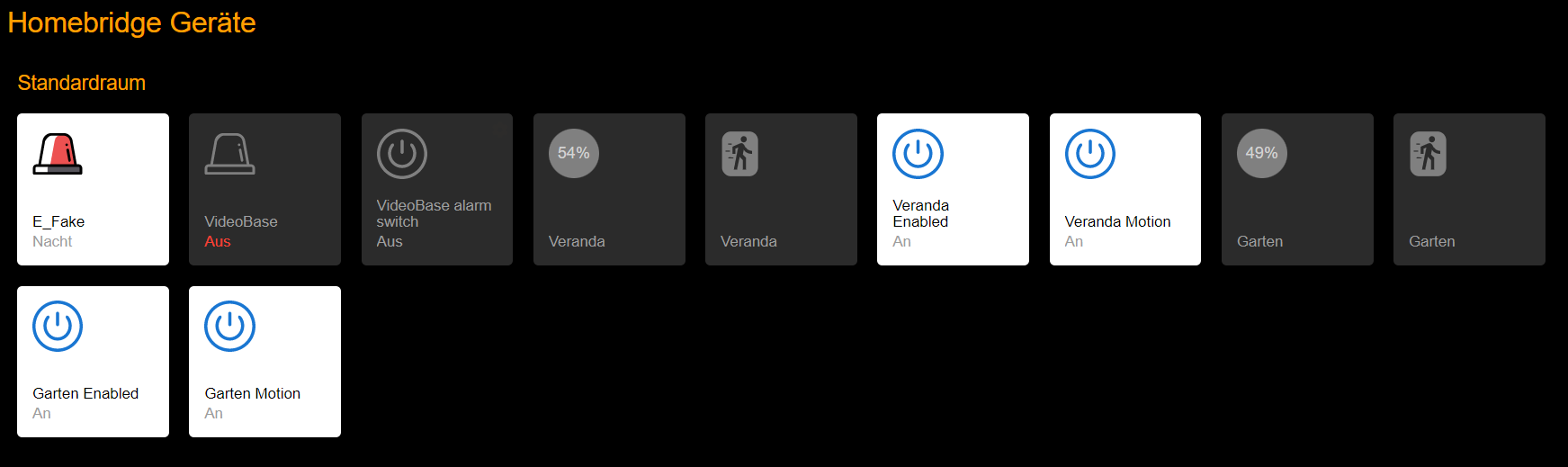Click the Homebridge Geräte heading
This screenshot has width=1568, height=467.
tap(131, 22)
